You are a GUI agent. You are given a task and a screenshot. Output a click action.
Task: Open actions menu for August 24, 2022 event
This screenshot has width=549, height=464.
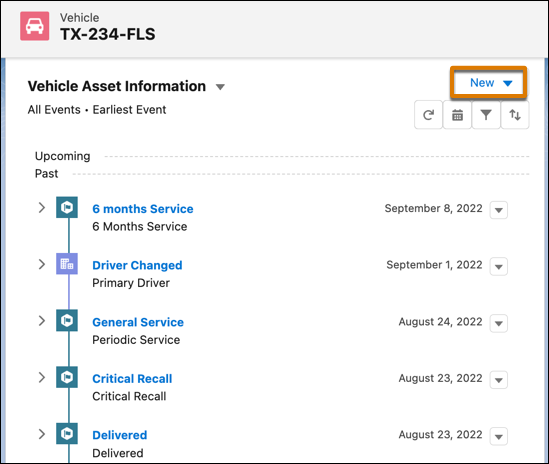(499, 323)
